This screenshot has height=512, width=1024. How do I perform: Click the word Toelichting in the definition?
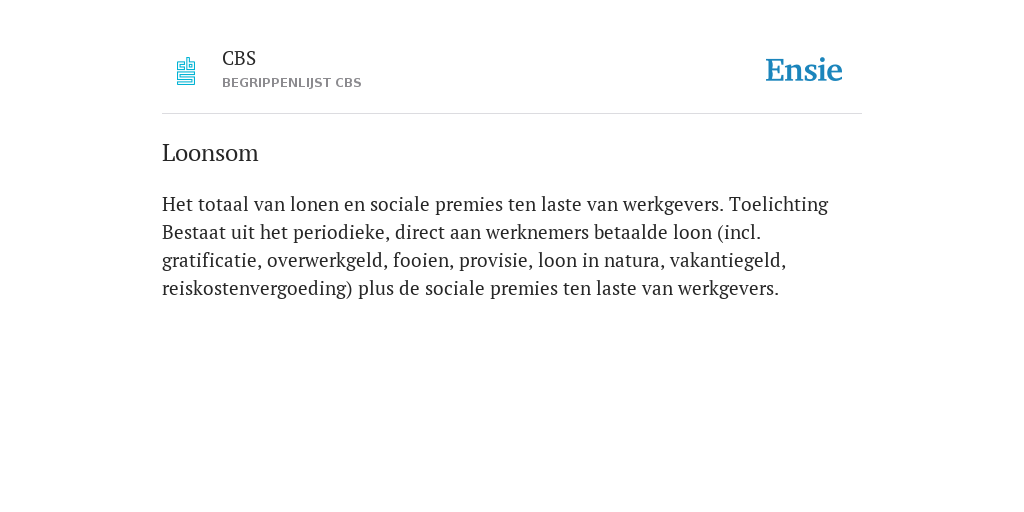pyautogui.click(x=778, y=205)
